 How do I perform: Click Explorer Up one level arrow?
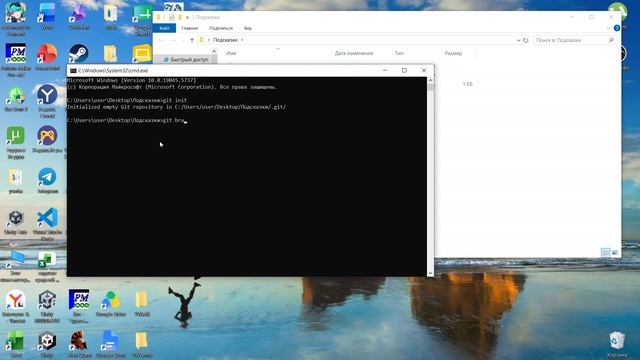(191, 40)
